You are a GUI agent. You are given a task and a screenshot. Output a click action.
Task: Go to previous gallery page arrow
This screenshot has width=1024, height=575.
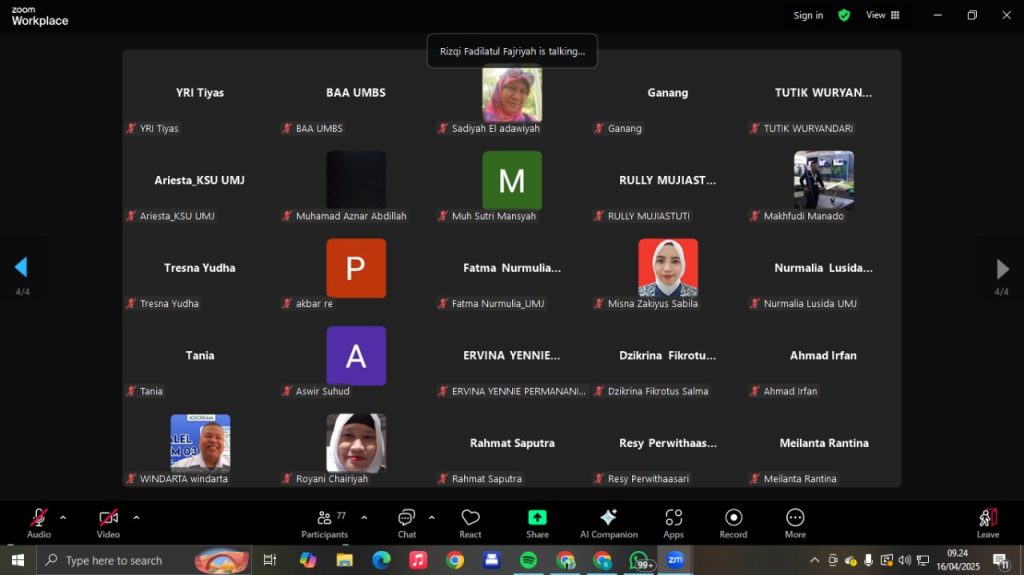click(x=21, y=267)
